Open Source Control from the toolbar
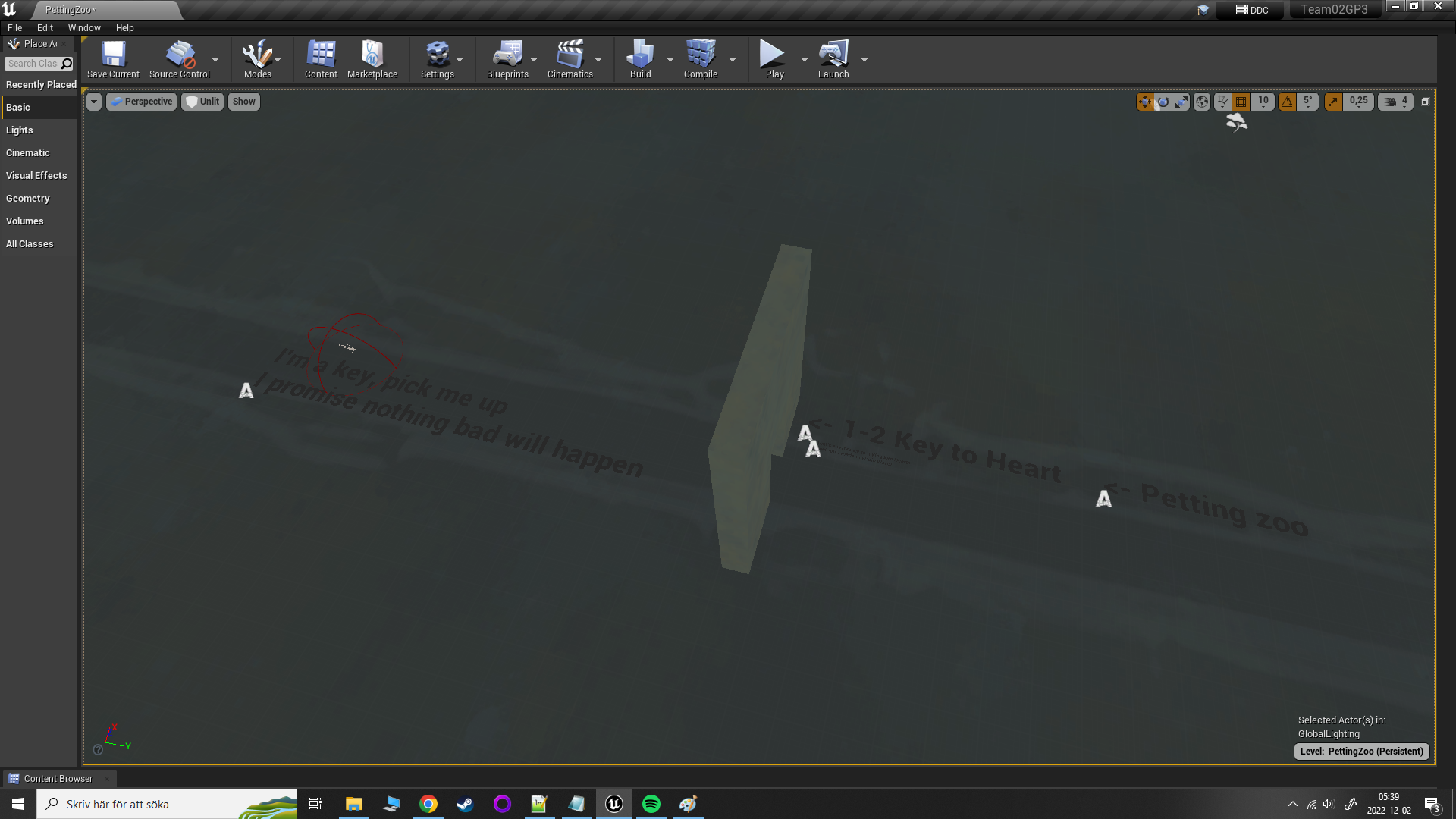Viewport: 1456px width, 819px height. [180, 59]
